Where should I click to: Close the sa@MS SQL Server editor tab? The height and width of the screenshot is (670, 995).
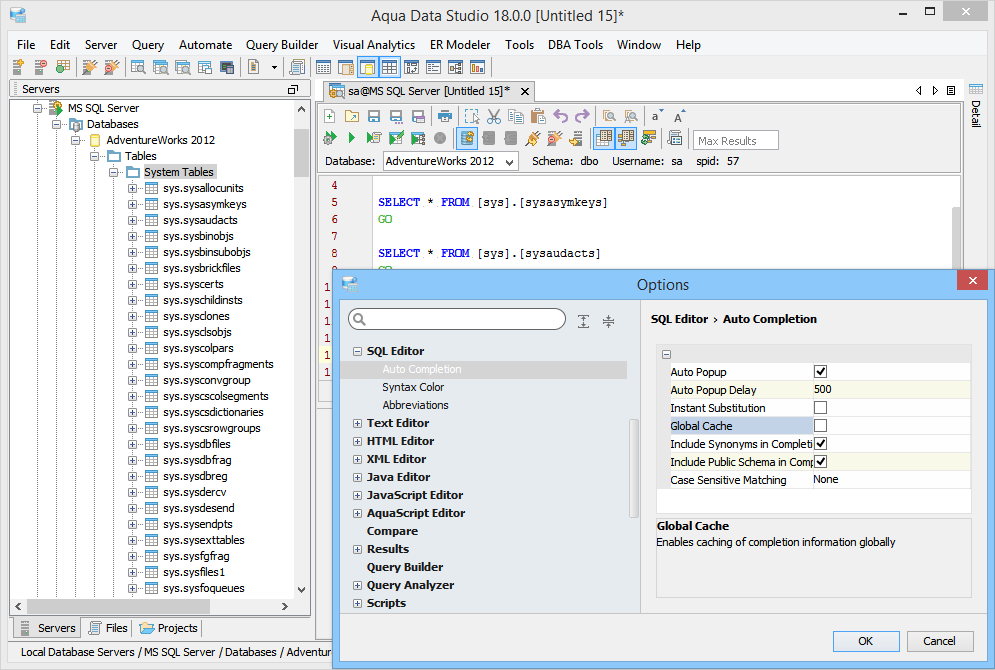525,91
